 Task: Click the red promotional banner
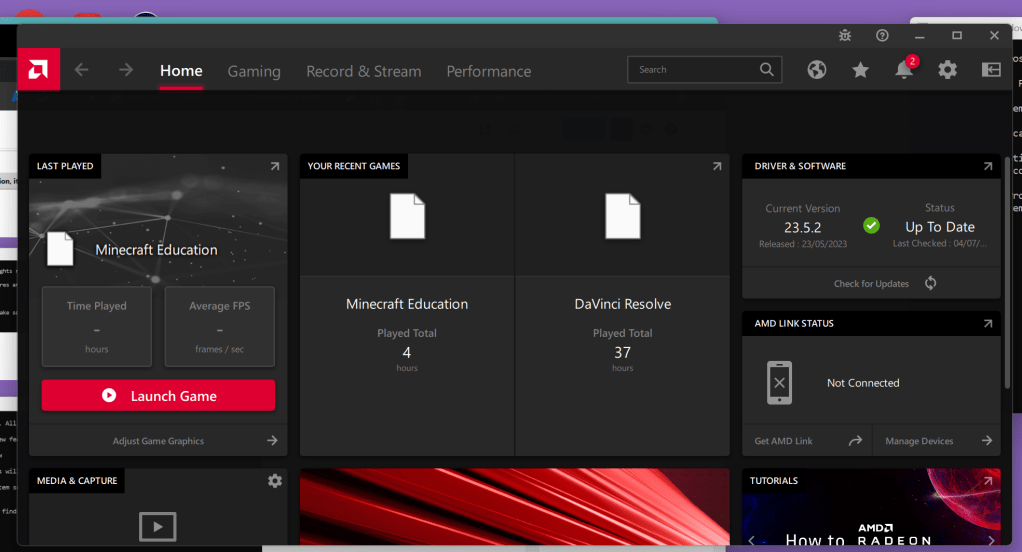tap(514, 506)
